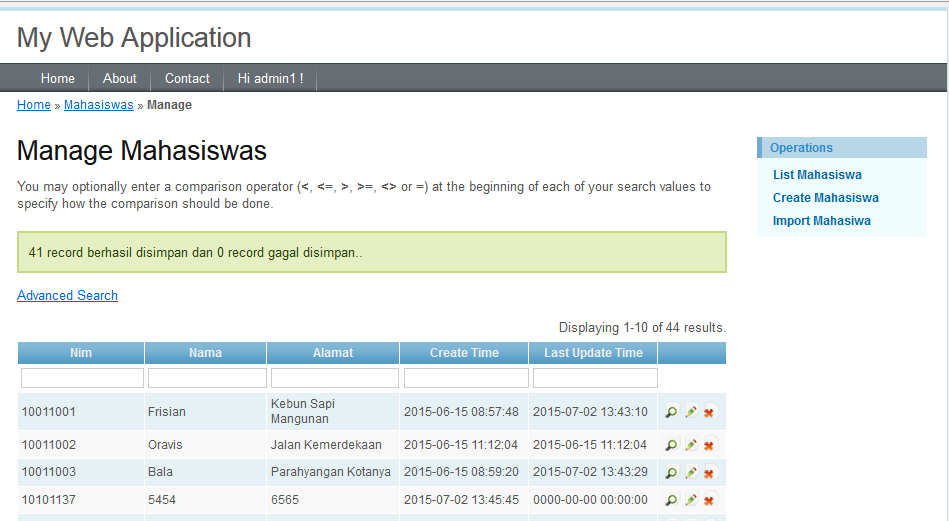Open List Mahasiswa operation
The height and width of the screenshot is (521, 949).
click(817, 175)
